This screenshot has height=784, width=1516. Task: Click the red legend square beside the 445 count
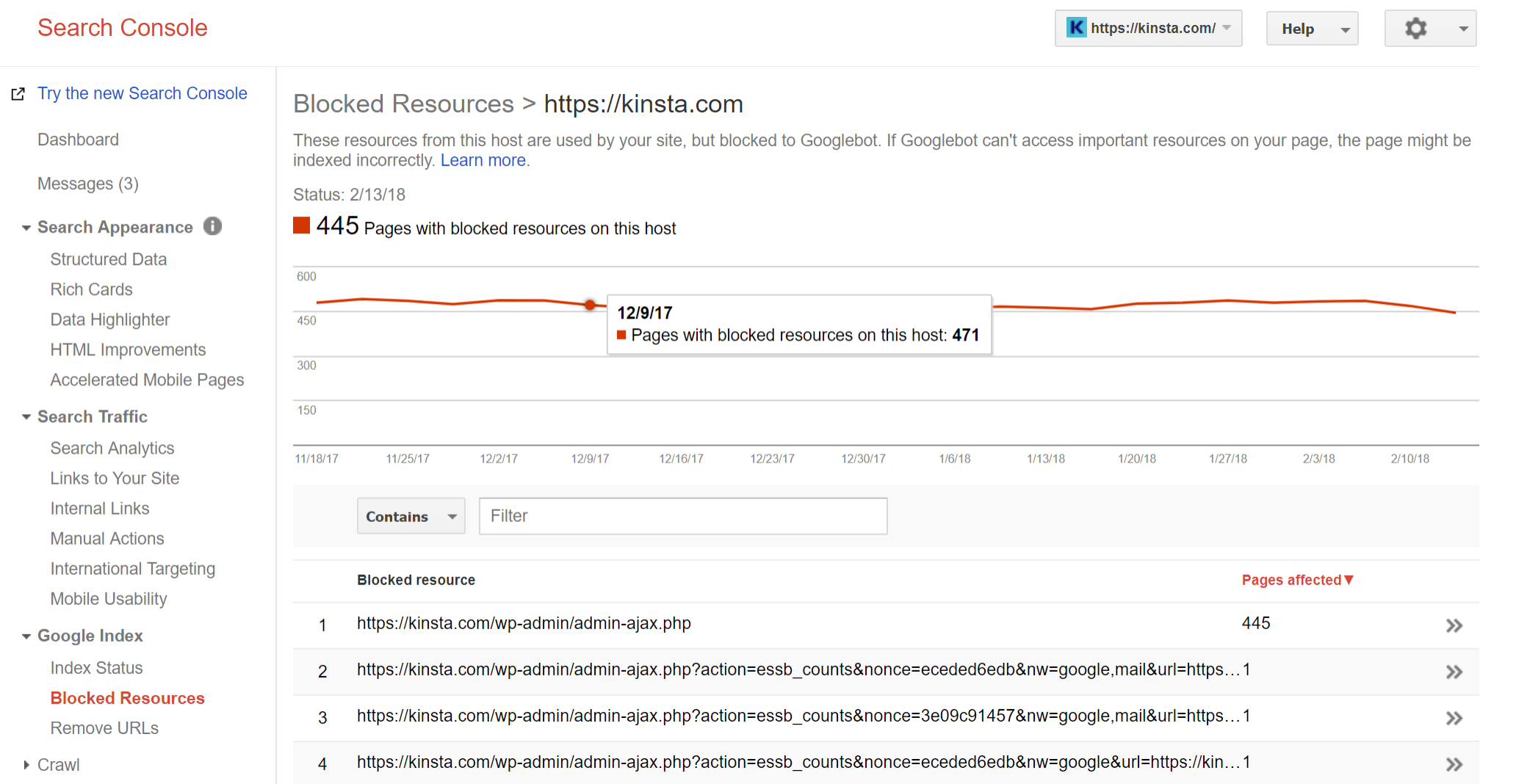coord(301,226)
